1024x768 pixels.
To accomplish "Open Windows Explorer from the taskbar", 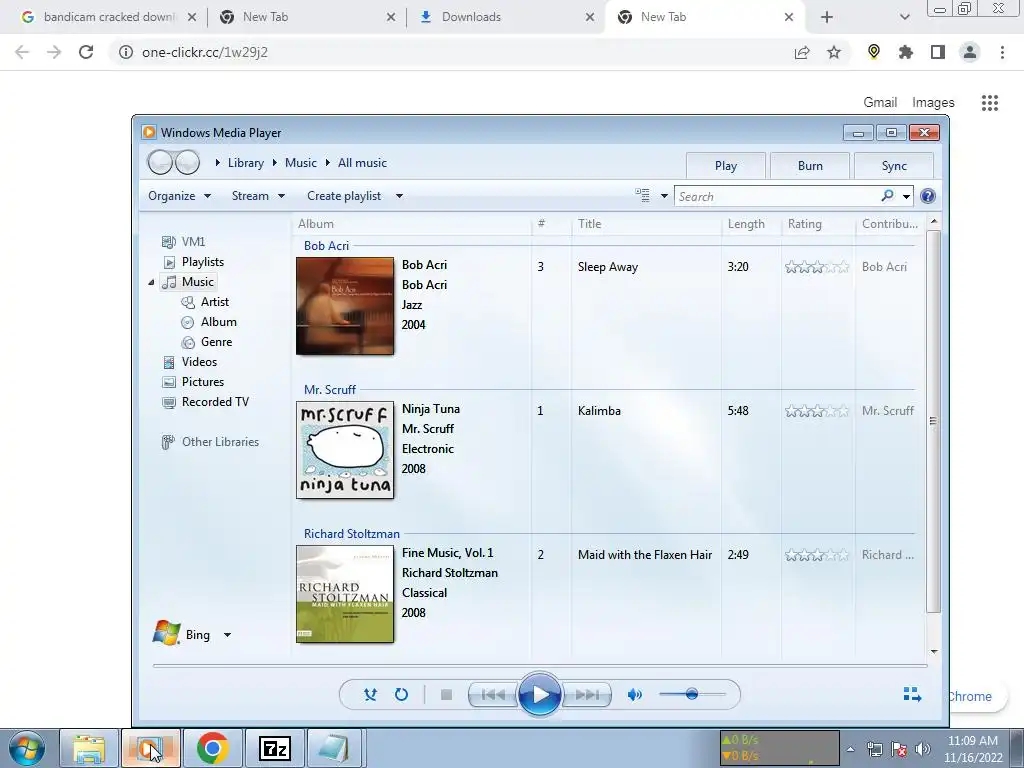I will [89, 748].
